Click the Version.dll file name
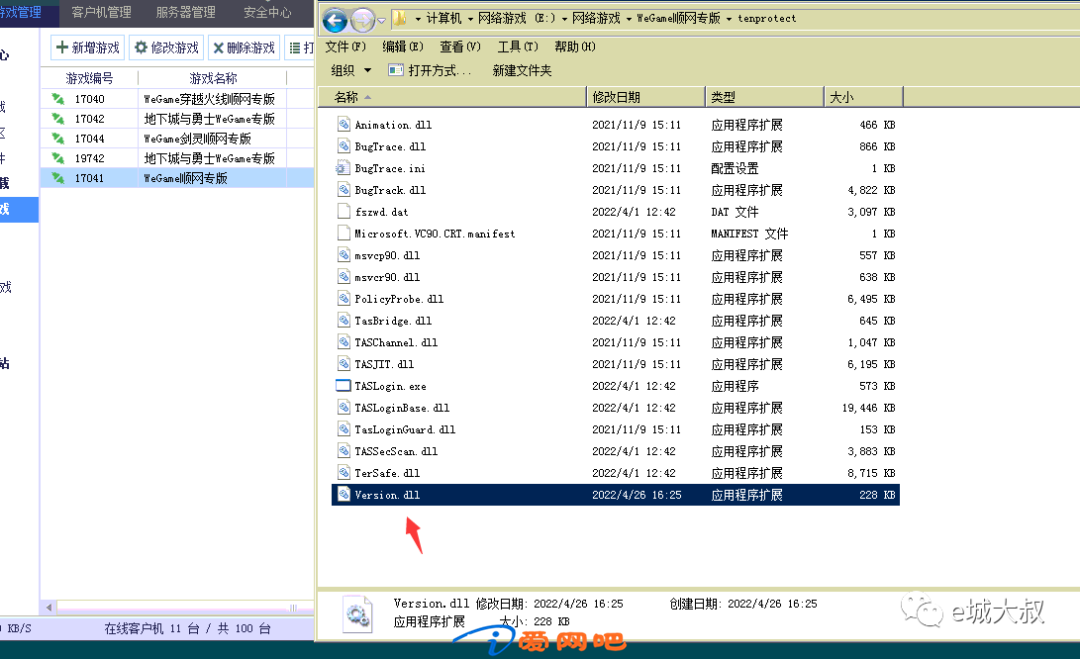The image size is (1080, 659). 387,495
